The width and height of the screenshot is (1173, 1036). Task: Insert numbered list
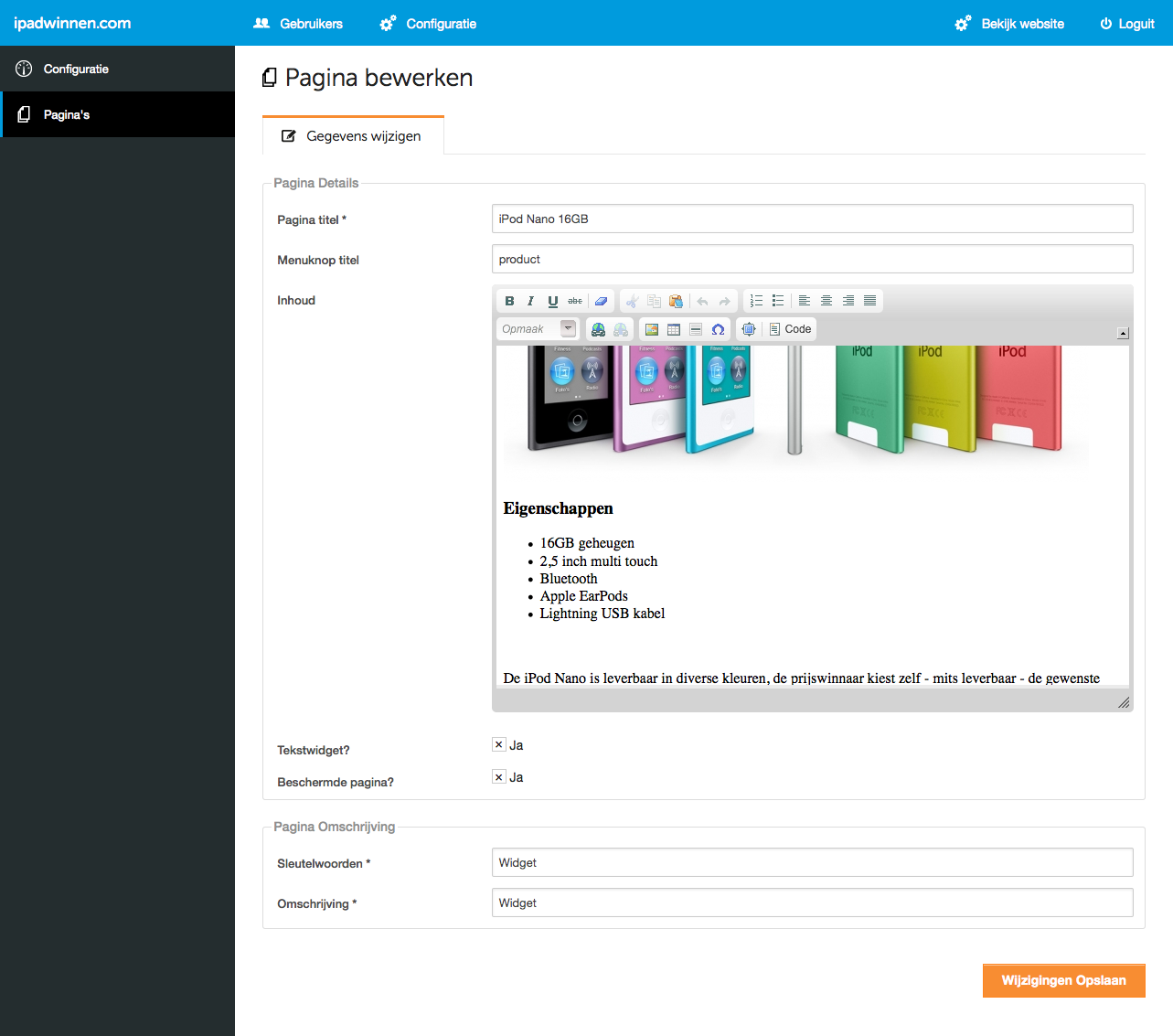click(756, 301)
